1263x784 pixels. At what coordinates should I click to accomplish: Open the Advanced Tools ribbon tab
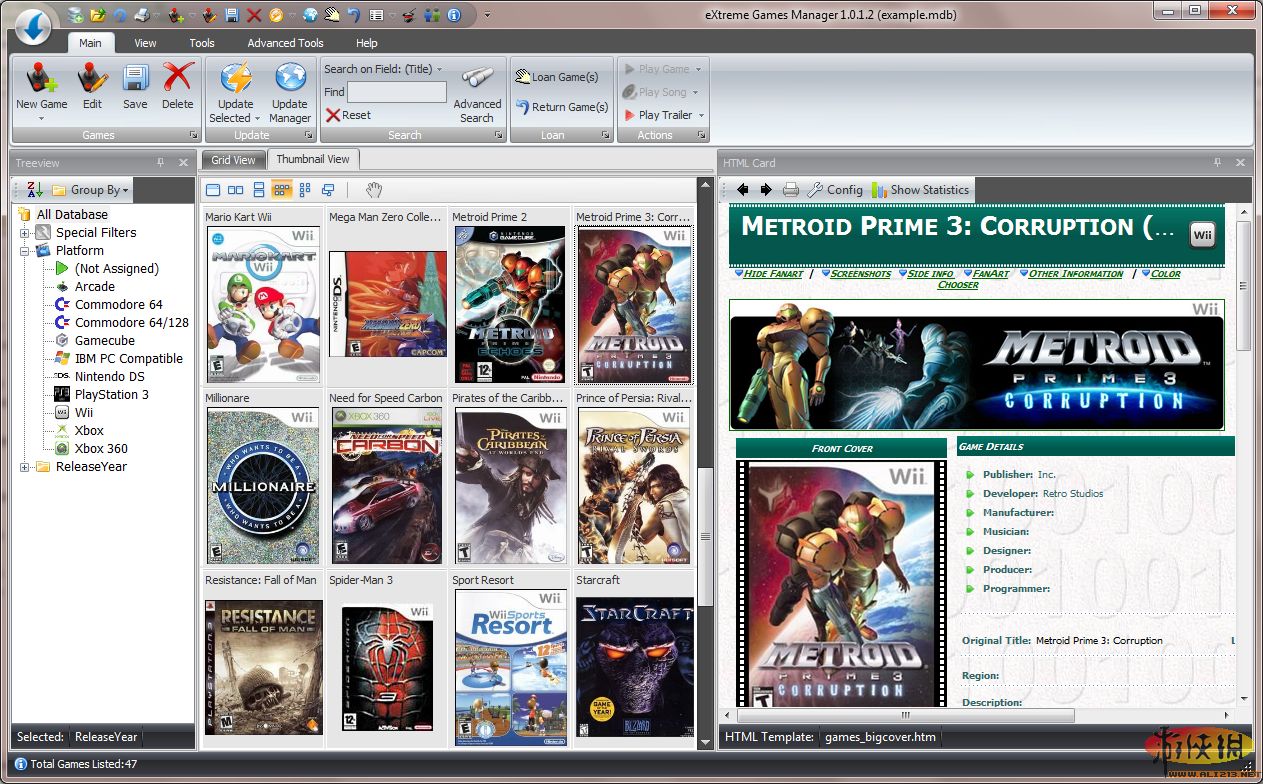[x=285, y=43]
